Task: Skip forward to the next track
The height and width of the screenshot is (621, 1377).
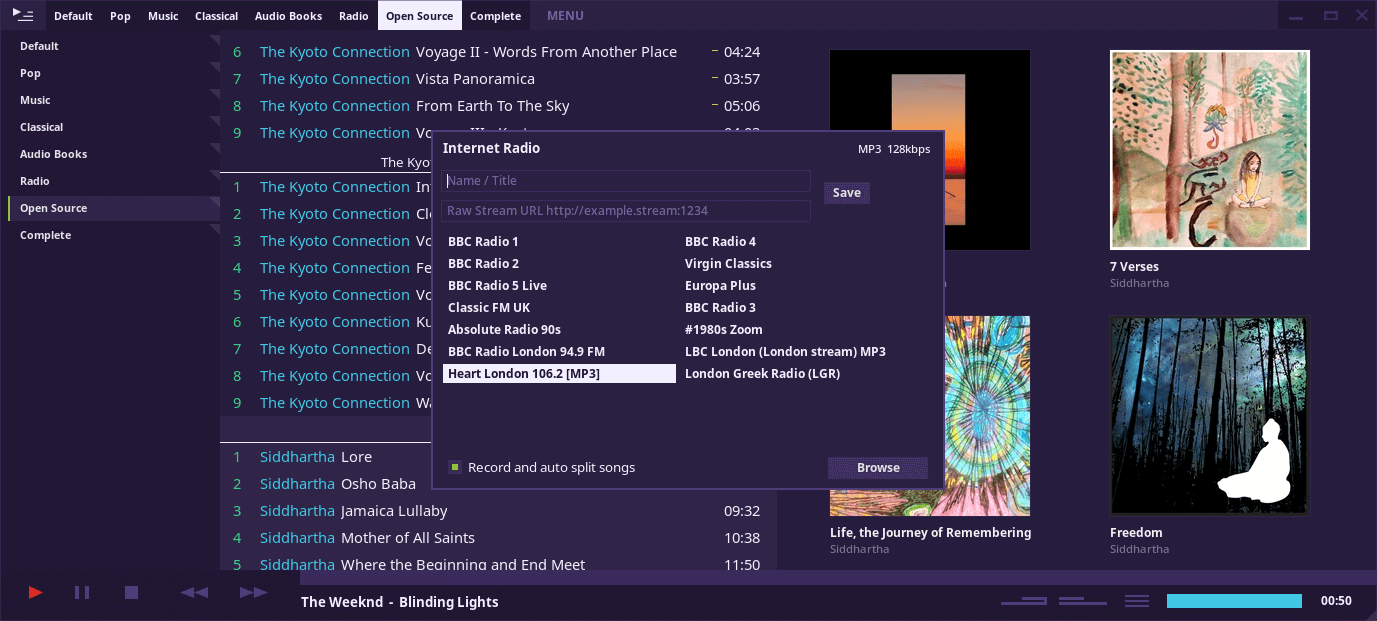Action: click(253, 593)
